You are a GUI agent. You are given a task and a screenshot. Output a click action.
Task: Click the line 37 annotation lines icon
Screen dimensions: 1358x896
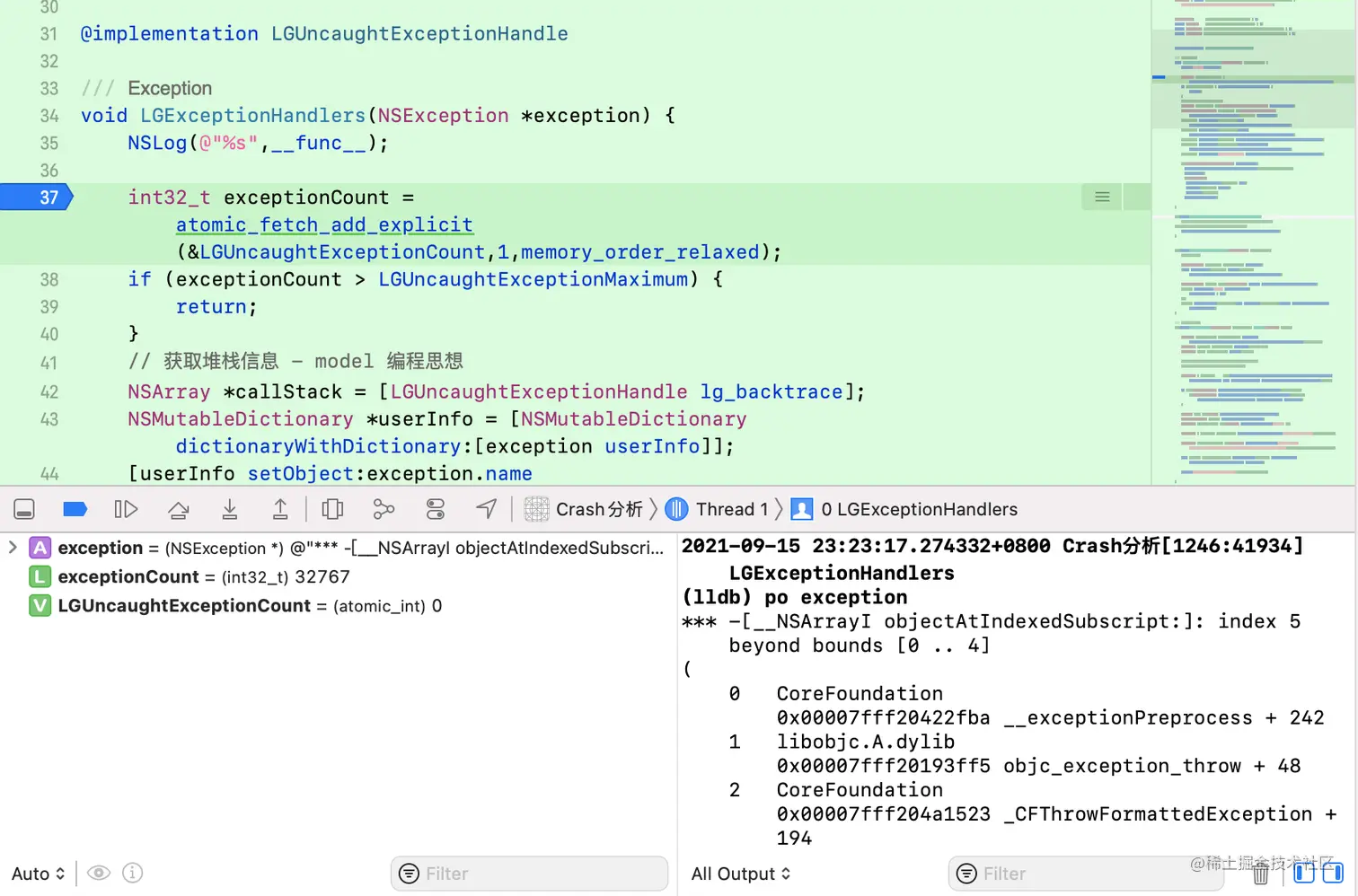coord(1102,197)
